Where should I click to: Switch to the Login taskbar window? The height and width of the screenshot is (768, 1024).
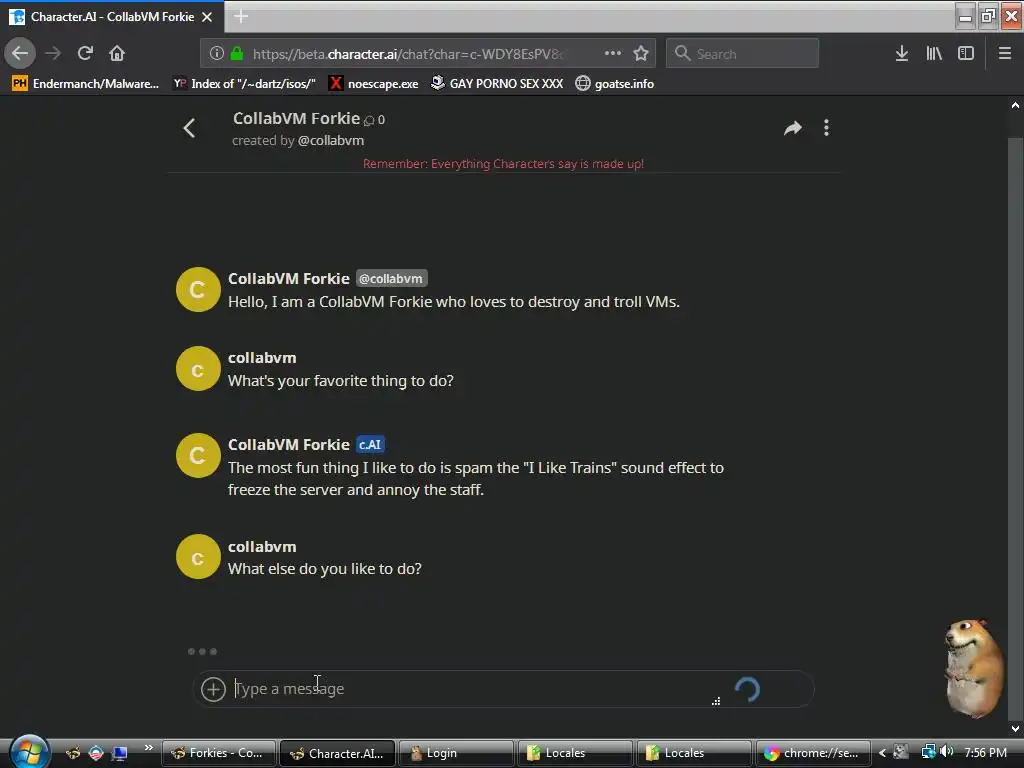(x=456, y=753)
